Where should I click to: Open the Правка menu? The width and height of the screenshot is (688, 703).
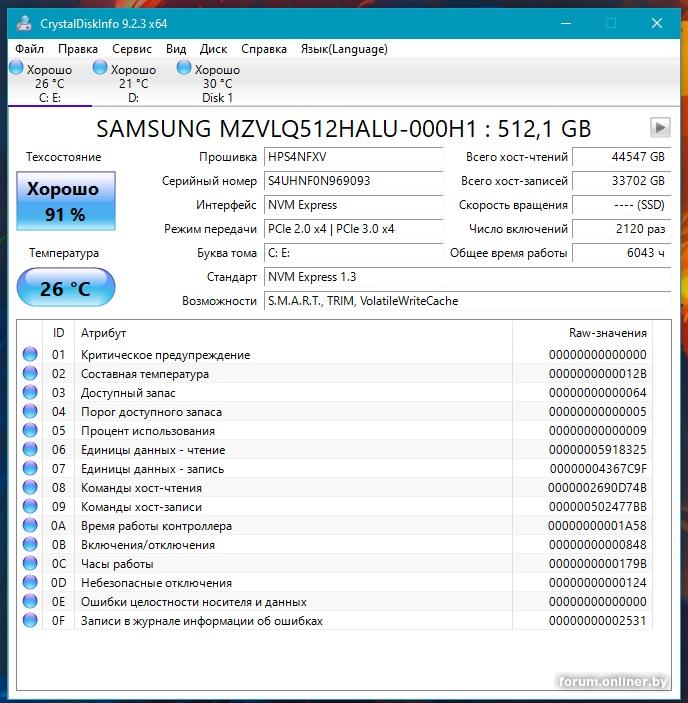click(x=78, y=49)
